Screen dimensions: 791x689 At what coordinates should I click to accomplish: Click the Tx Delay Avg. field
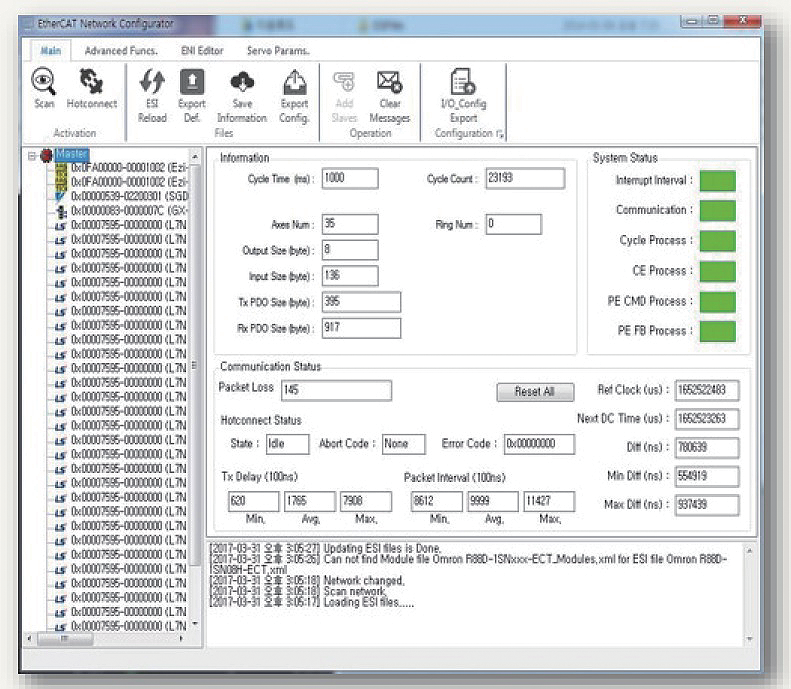click(x=310, y=501)
